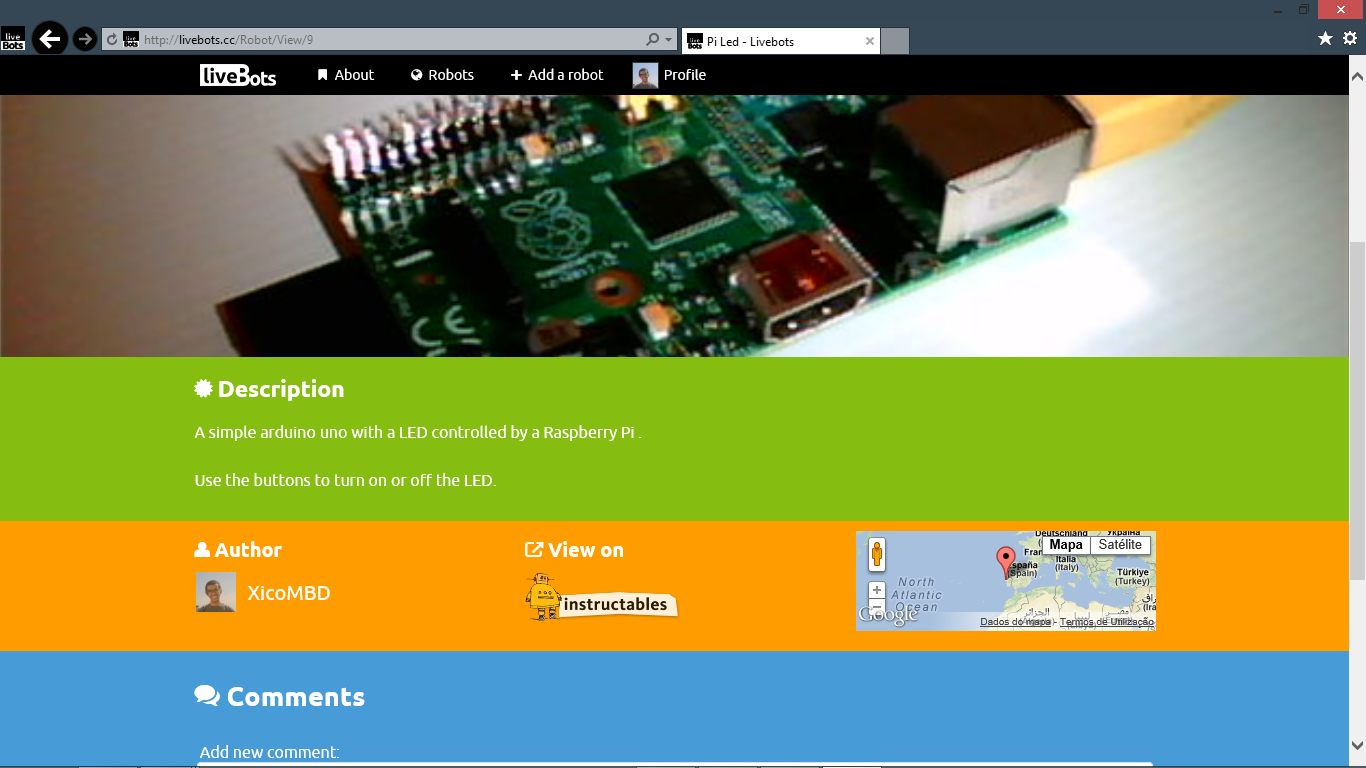Open the browser Tools gear menu
The image size is (1366, 768).
[x=1352, y=39]
